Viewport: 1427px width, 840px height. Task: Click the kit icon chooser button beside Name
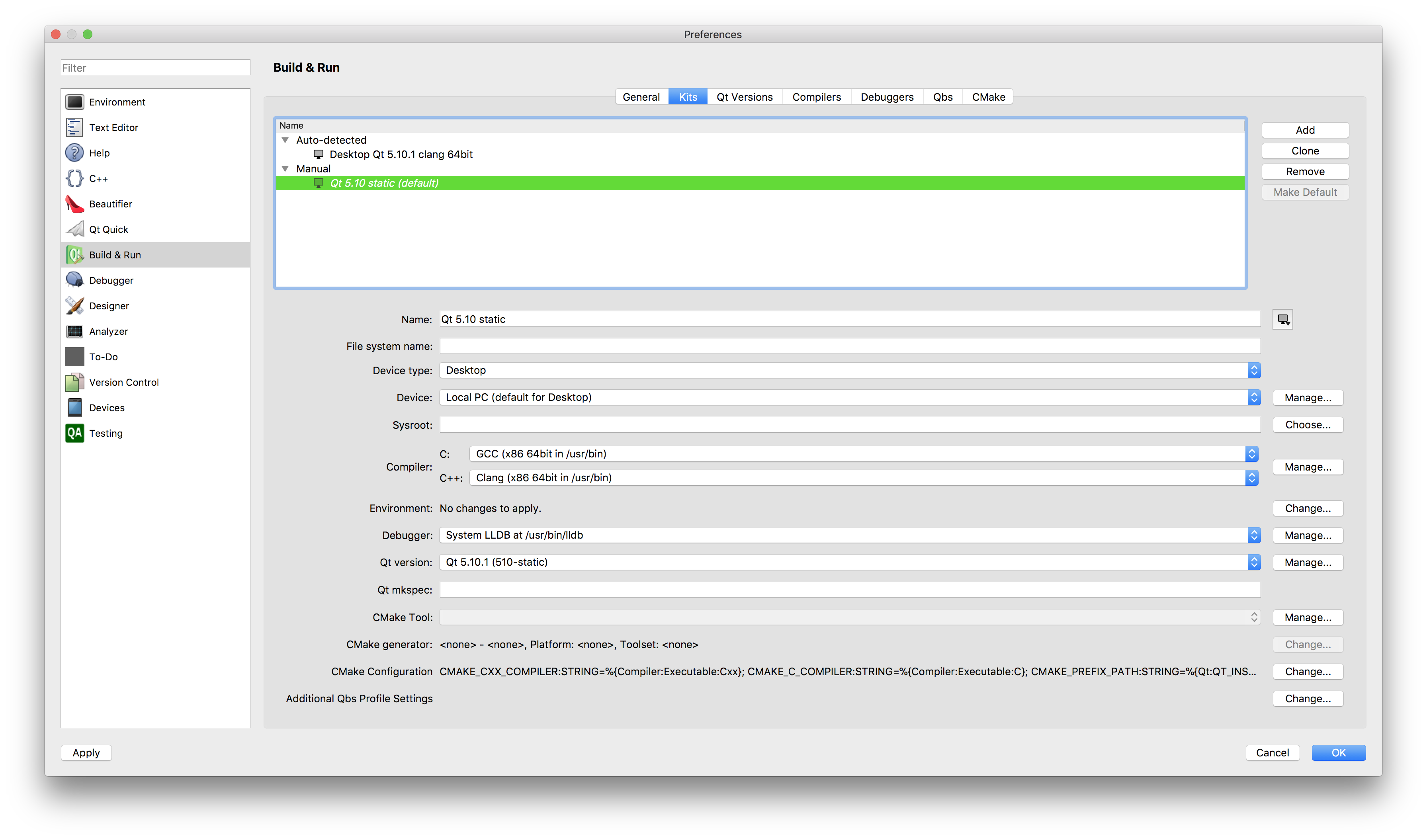click(1282, 319)
